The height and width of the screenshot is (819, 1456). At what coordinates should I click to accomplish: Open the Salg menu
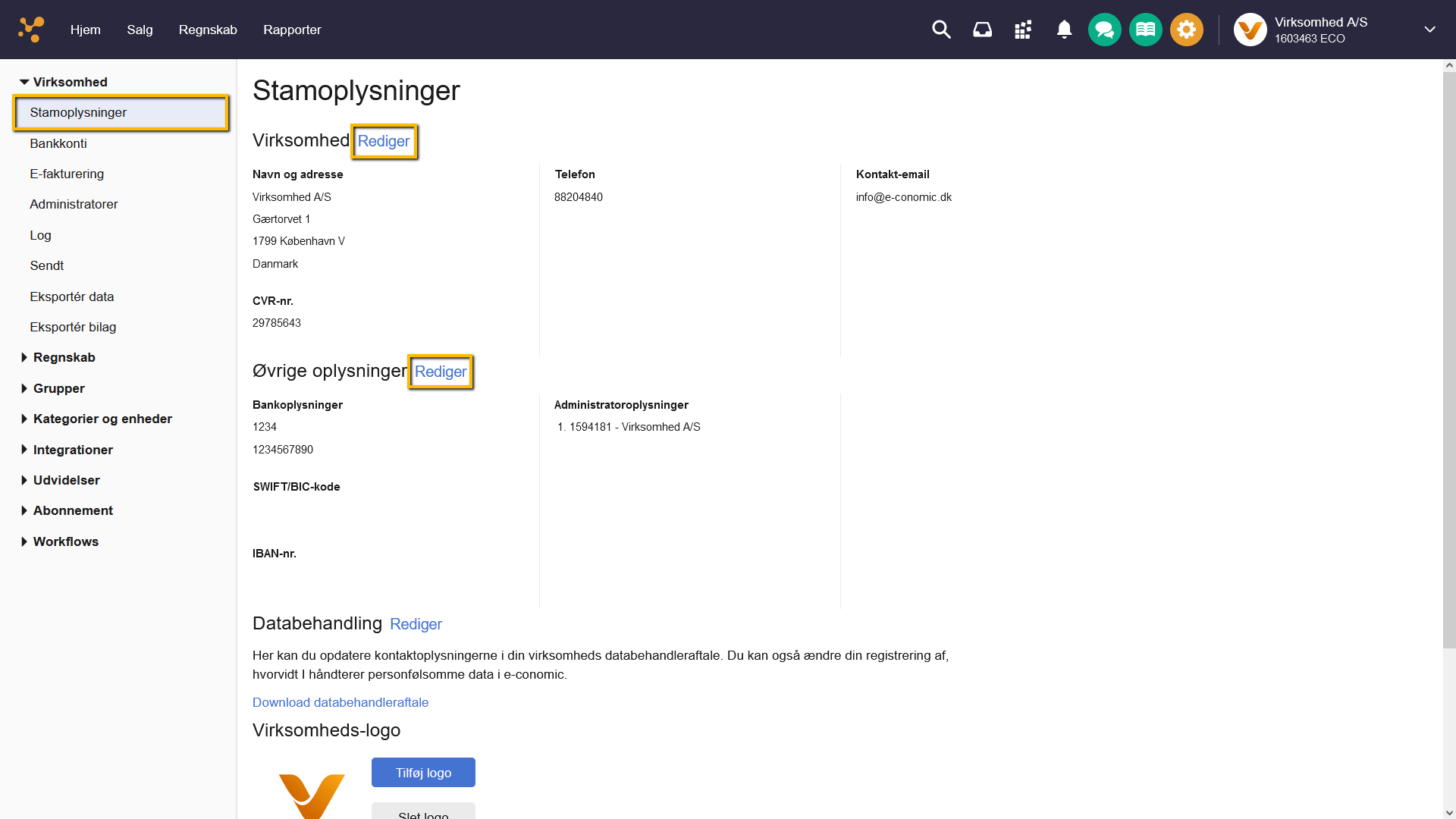point(140,30)
